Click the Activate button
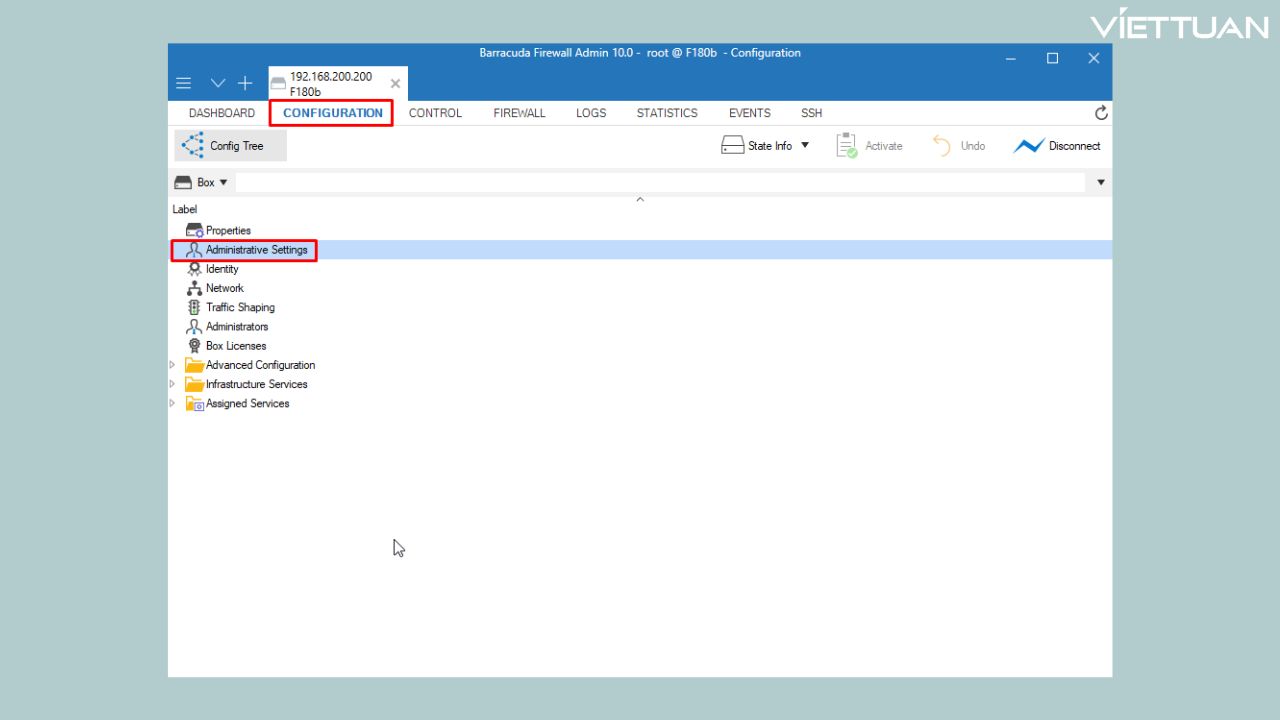The image size is (1280, 720). pyautogui.click(x=869, y=146)
